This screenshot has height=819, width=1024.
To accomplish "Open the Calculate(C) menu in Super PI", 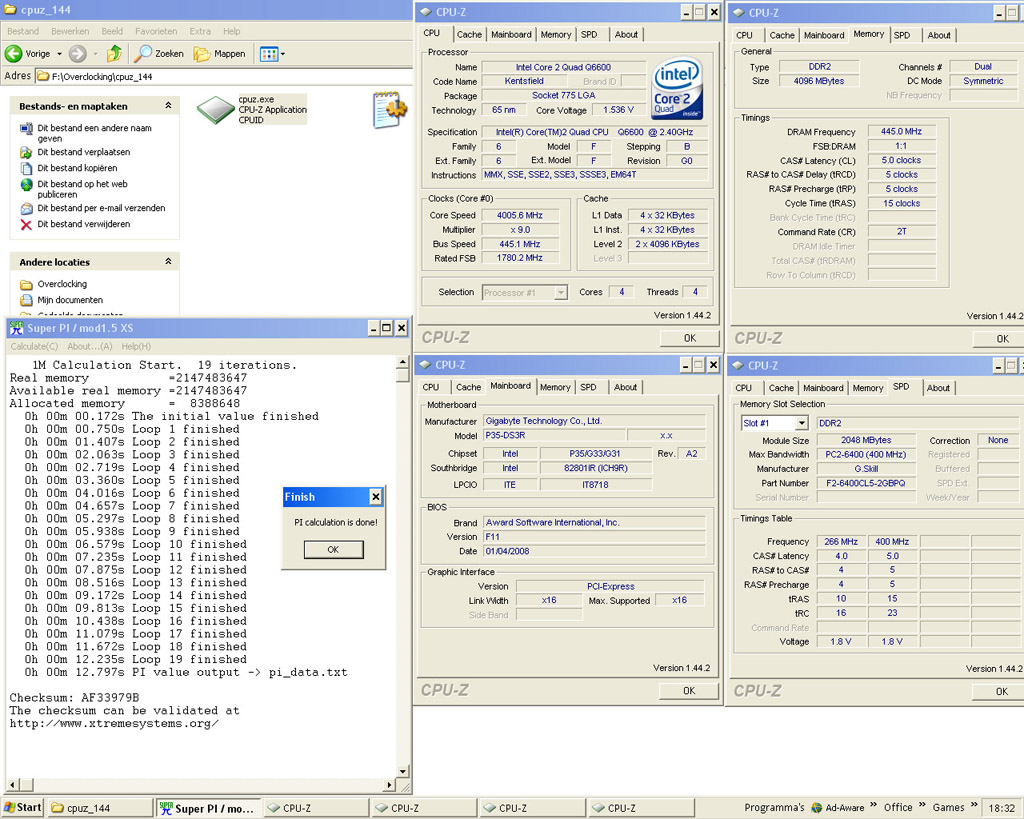I will click(x=34, y=346).
